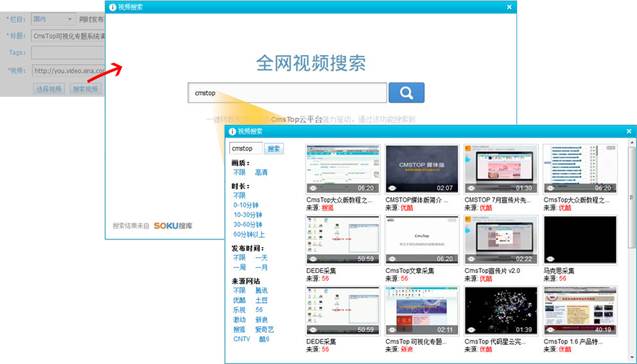Filter publish time to 一月
This screenshot has width=637, height=364.
[261, 267]
